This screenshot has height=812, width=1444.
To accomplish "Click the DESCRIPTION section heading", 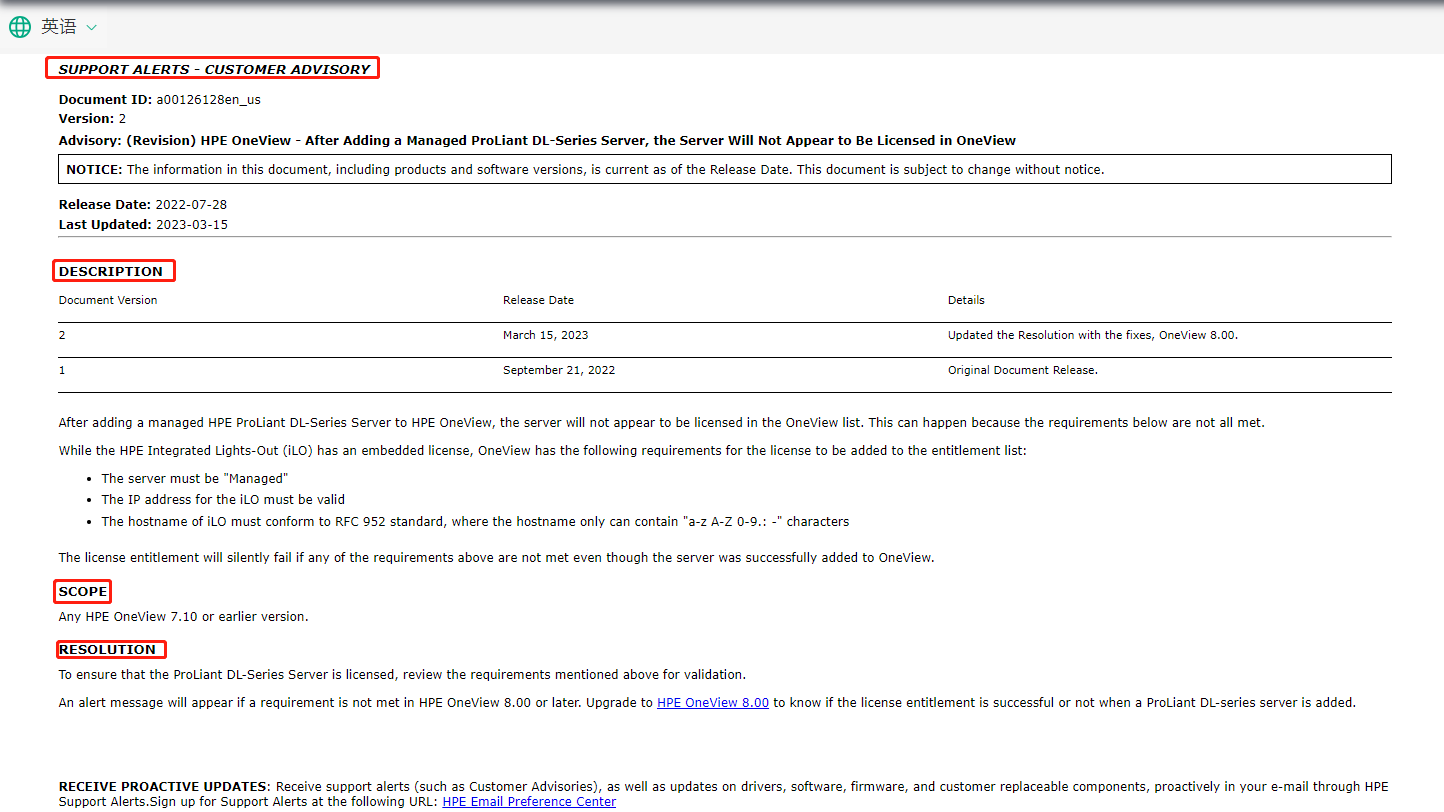I will tap(111, 272).
